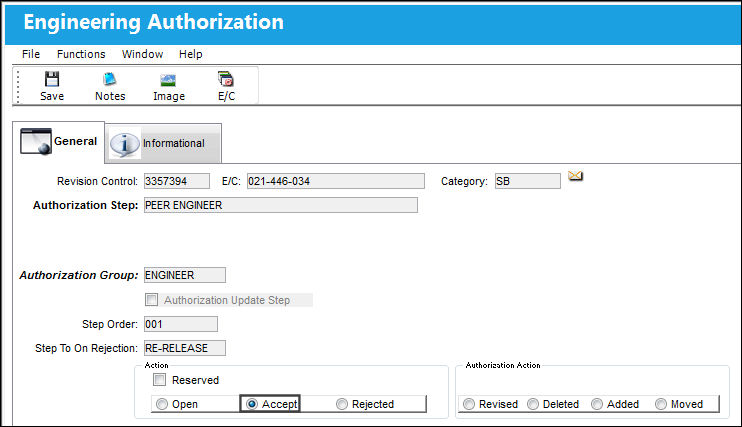Click the Engineering Authorization title text

tap(154, 22)
